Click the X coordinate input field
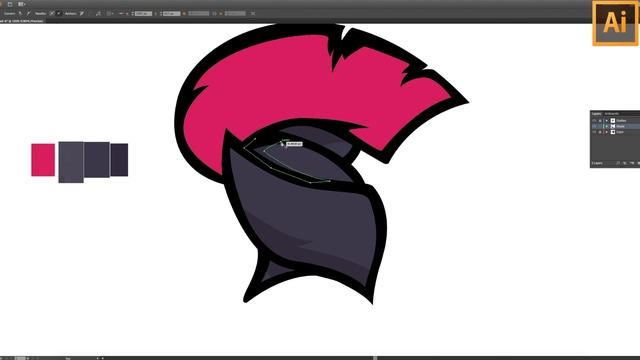Viewport: 640px width, 360px height. pyautogui.click(x=143, y=13)
